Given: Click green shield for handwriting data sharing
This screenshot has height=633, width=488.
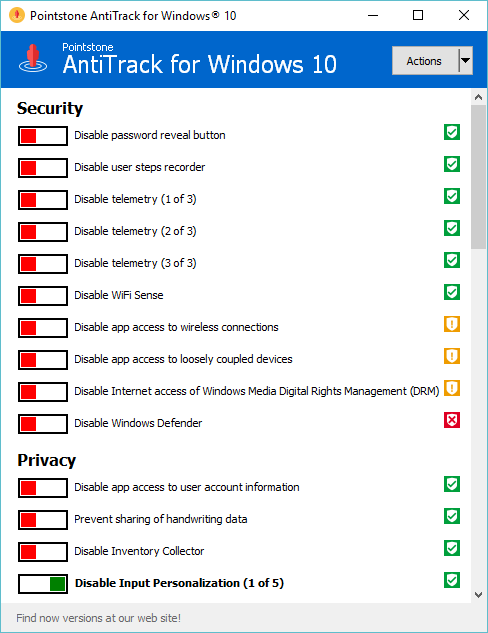Looking at the screenshot, I should pos(452,516).
